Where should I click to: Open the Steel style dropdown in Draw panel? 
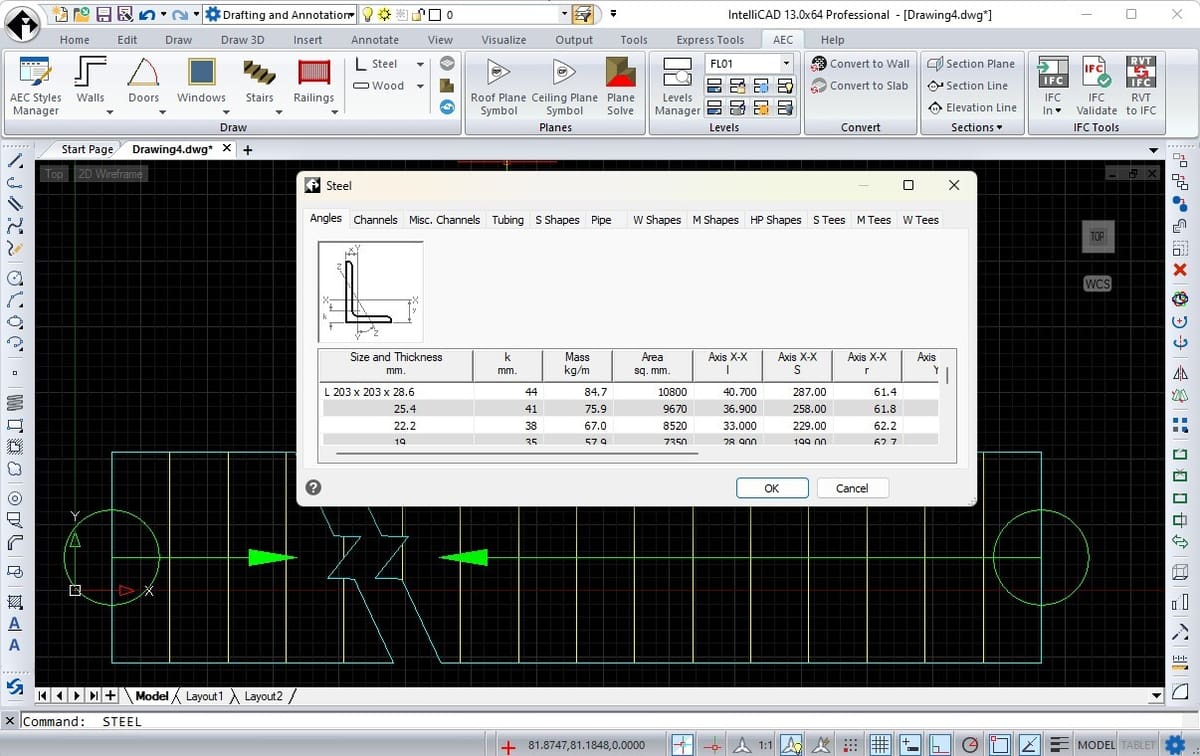tap(420, 63)
